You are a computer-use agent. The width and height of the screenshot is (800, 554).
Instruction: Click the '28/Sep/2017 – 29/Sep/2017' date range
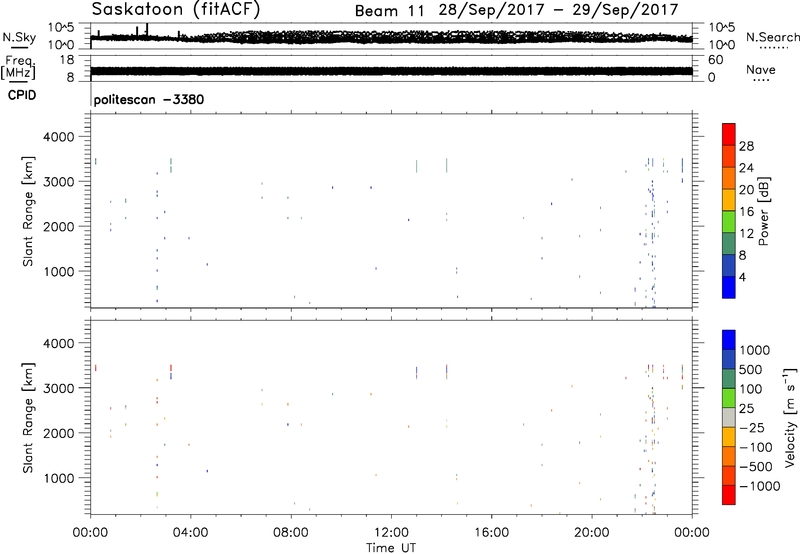coord(558,10)
